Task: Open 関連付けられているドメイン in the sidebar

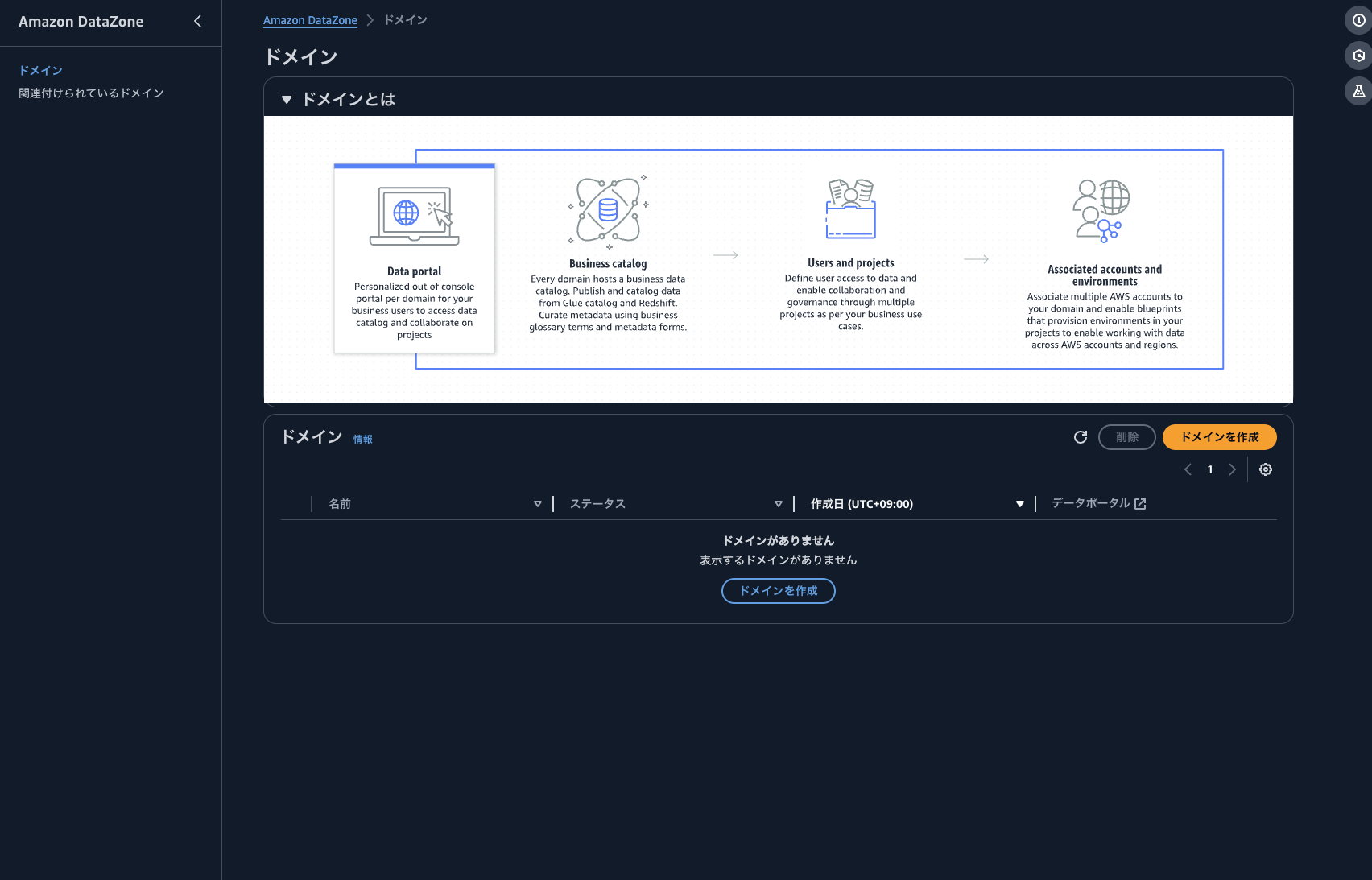Action: [x=90, y=93]
